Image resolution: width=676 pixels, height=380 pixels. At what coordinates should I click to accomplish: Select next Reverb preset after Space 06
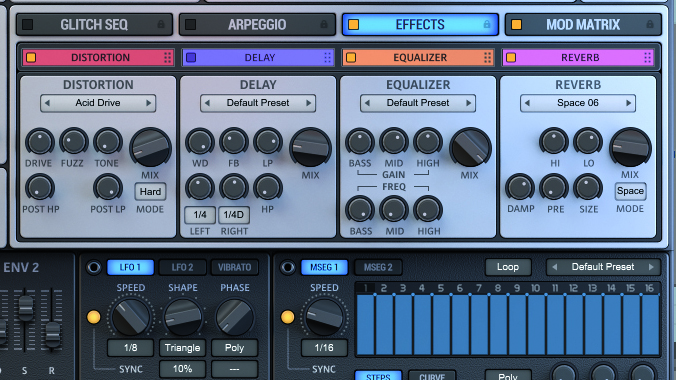629,103
